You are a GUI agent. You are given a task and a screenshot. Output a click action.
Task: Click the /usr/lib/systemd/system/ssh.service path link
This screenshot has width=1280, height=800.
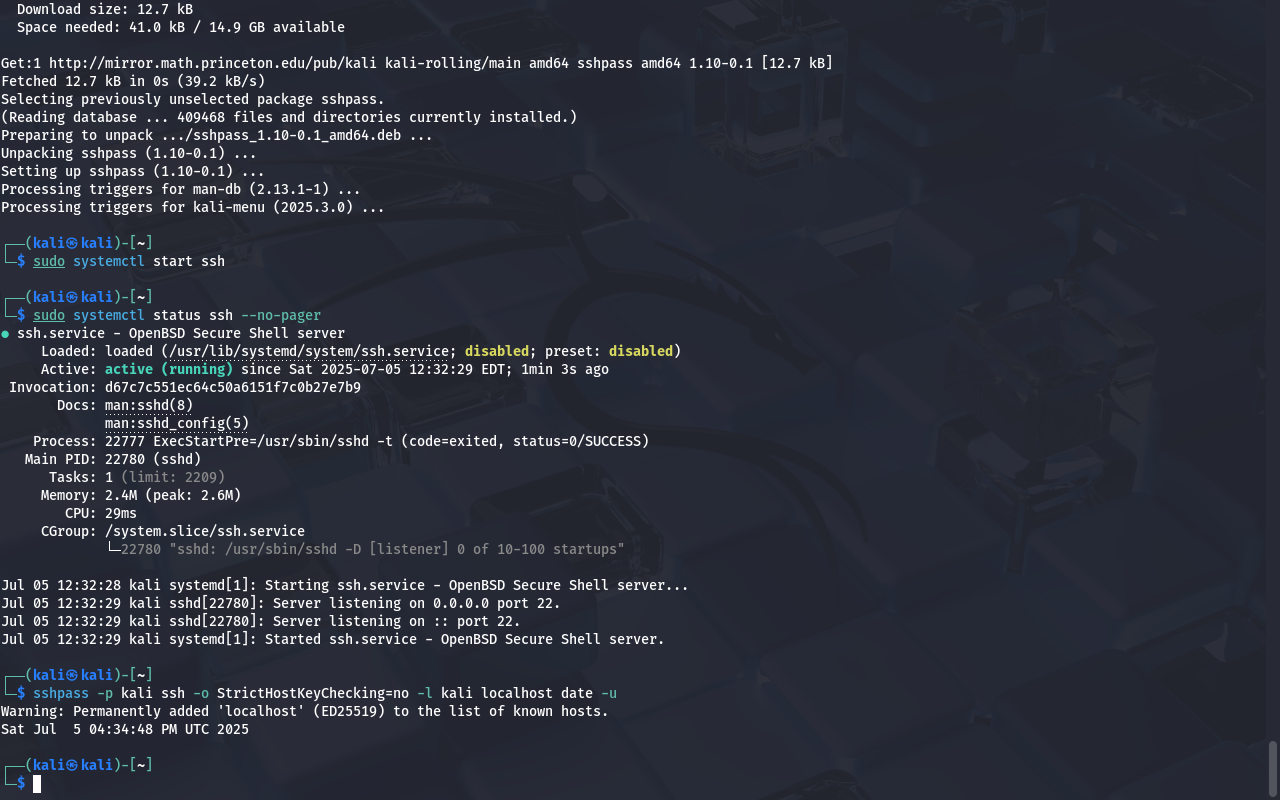pos(309,351)
